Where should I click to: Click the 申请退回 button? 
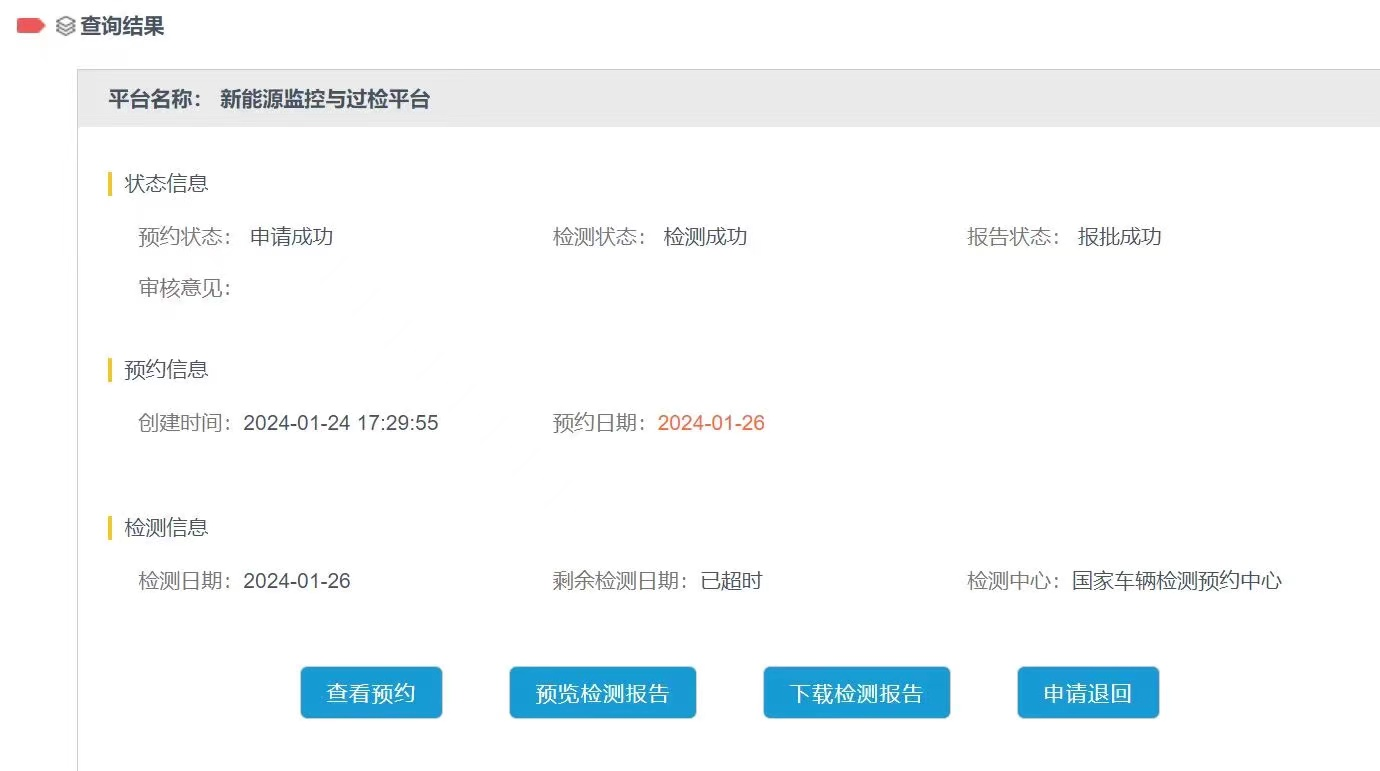coord(1088,693)
